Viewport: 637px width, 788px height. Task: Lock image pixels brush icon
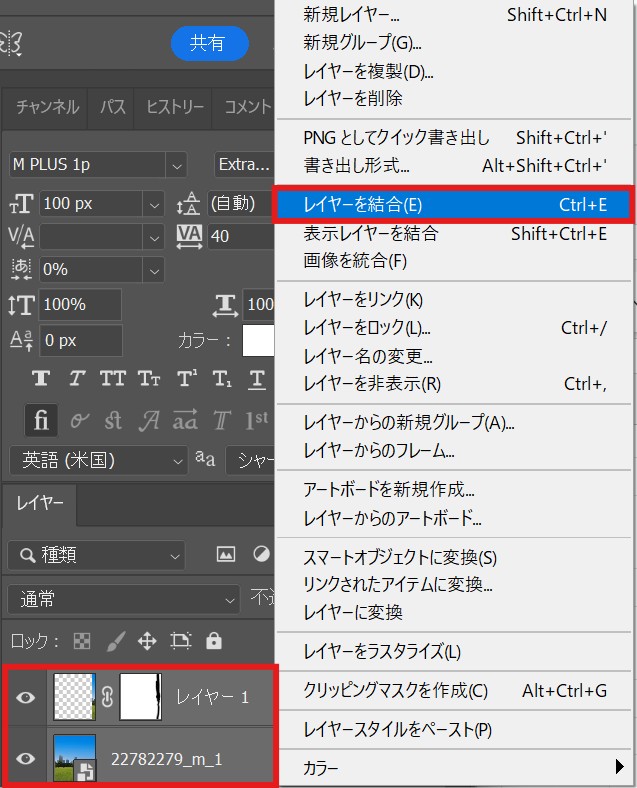pyautogui.click(x=115, y=641)
